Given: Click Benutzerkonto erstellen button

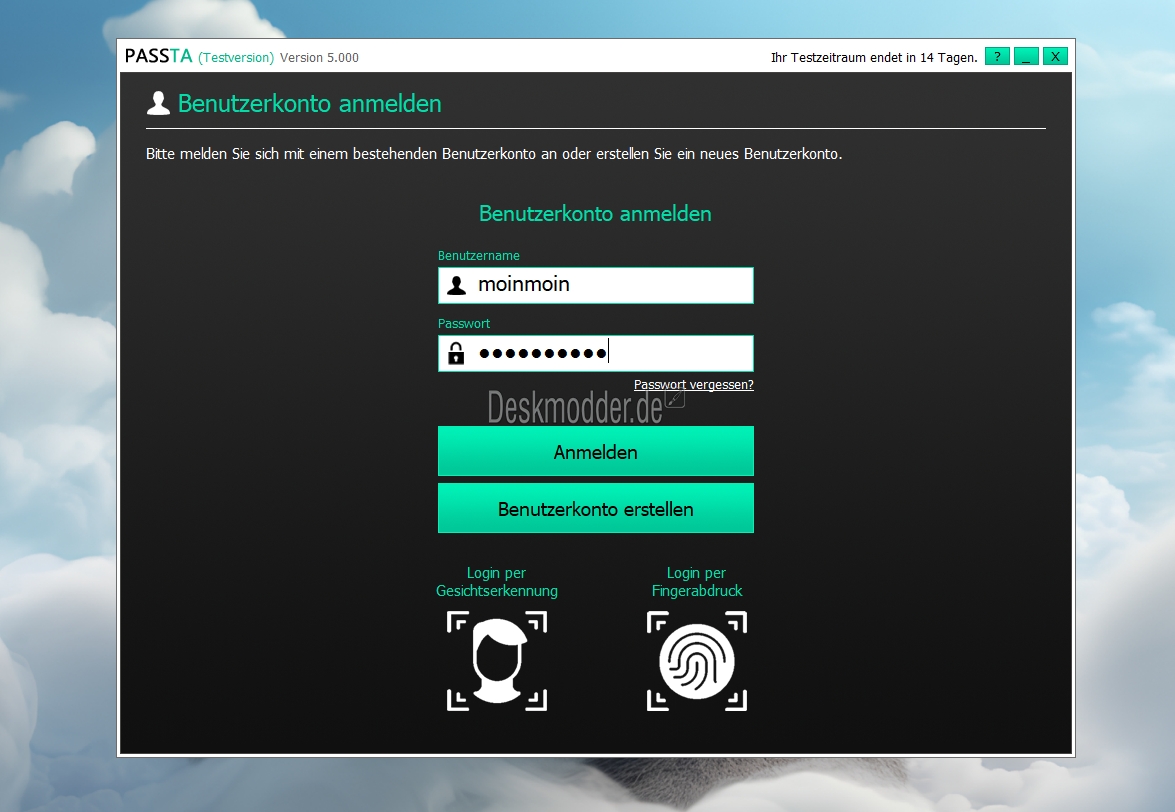Looking at the screenshot, I should pyautogui.click(x=596, y=508).
